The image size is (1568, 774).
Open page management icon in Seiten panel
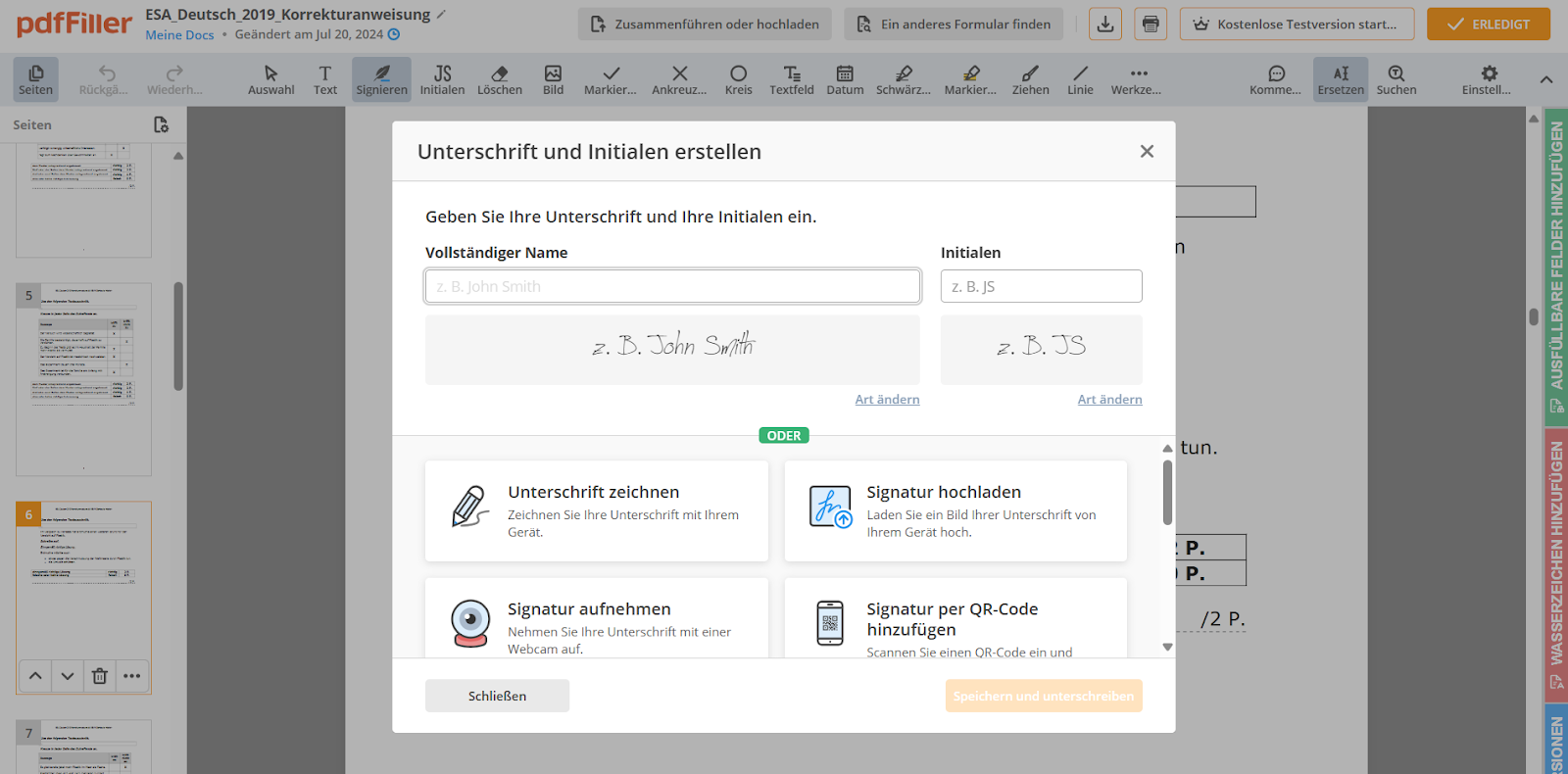(x=162, y=125)
